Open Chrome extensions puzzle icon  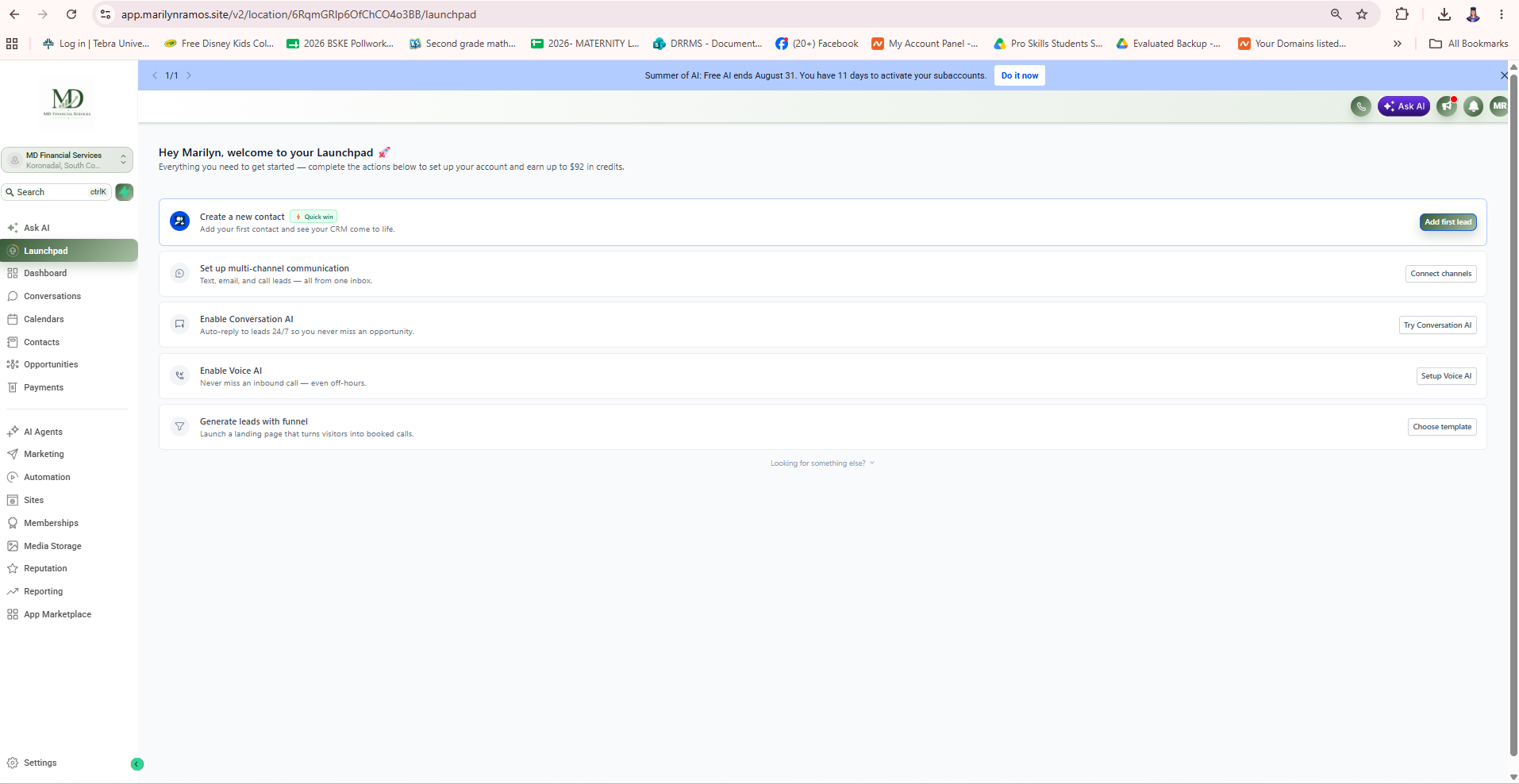1402,14
